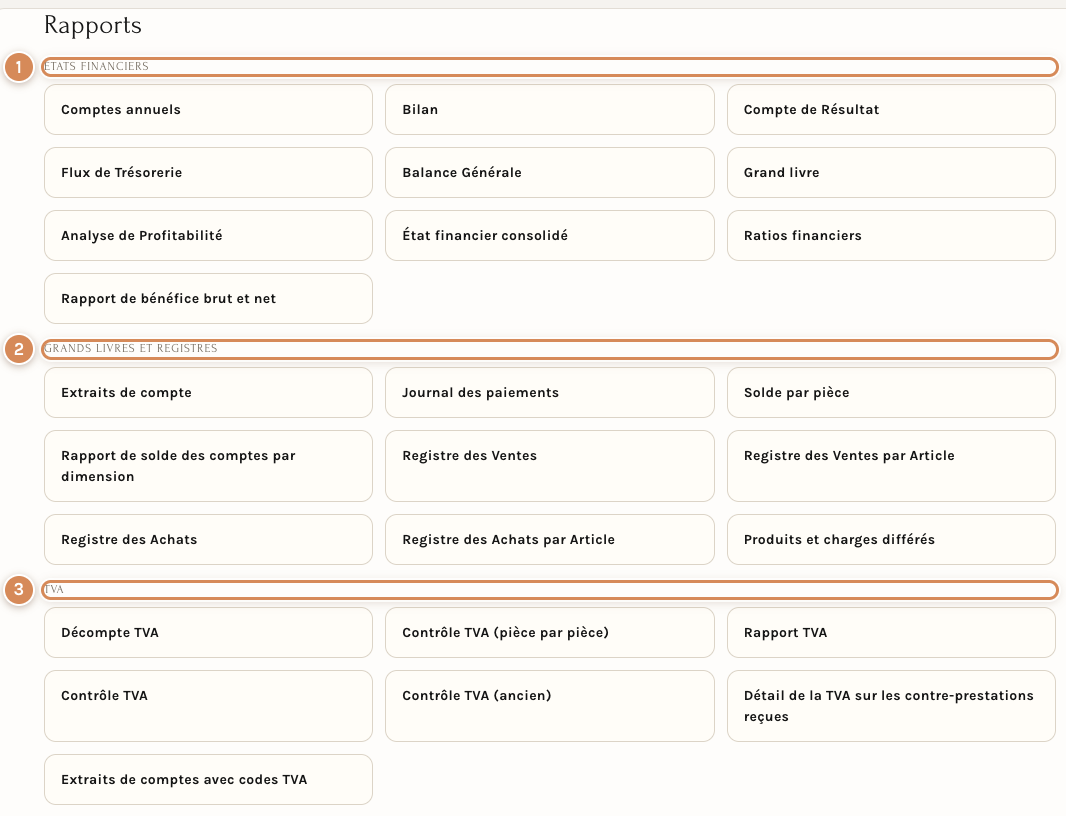The height and width of the screenshot is (816, 1066).
Task: Open the Décompte TVA report
Action: tap(208, 632)
